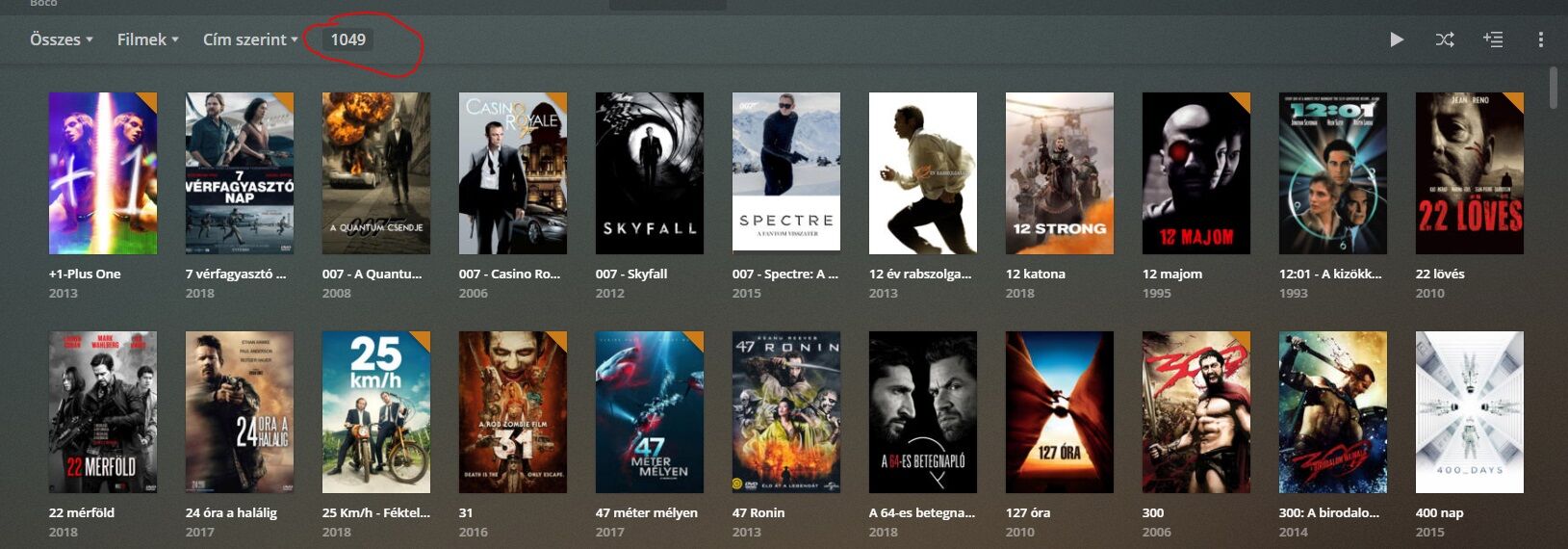Viewport: 1568px width, 549px height.
Task: Click the title text 400 nap
Action: (1439, 512)
